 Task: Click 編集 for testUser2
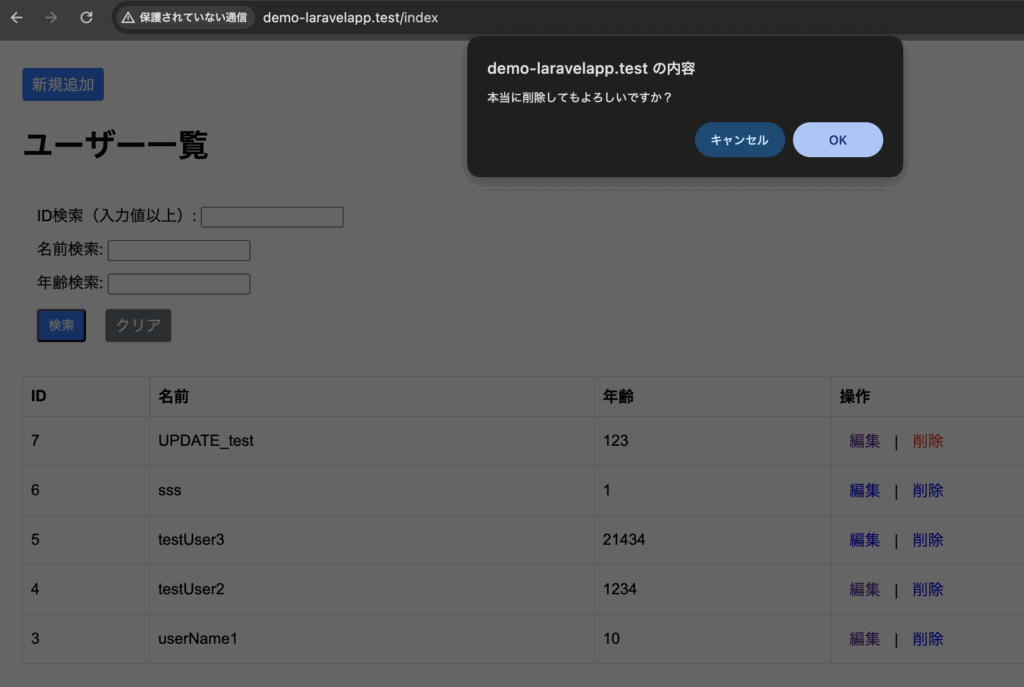[x=864, y=589]
